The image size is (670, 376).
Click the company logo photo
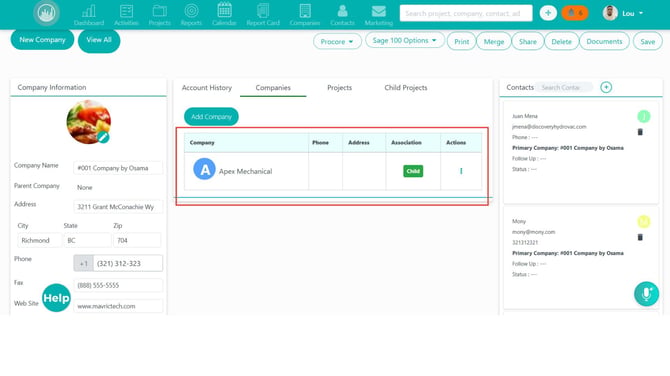click(88, 122)
